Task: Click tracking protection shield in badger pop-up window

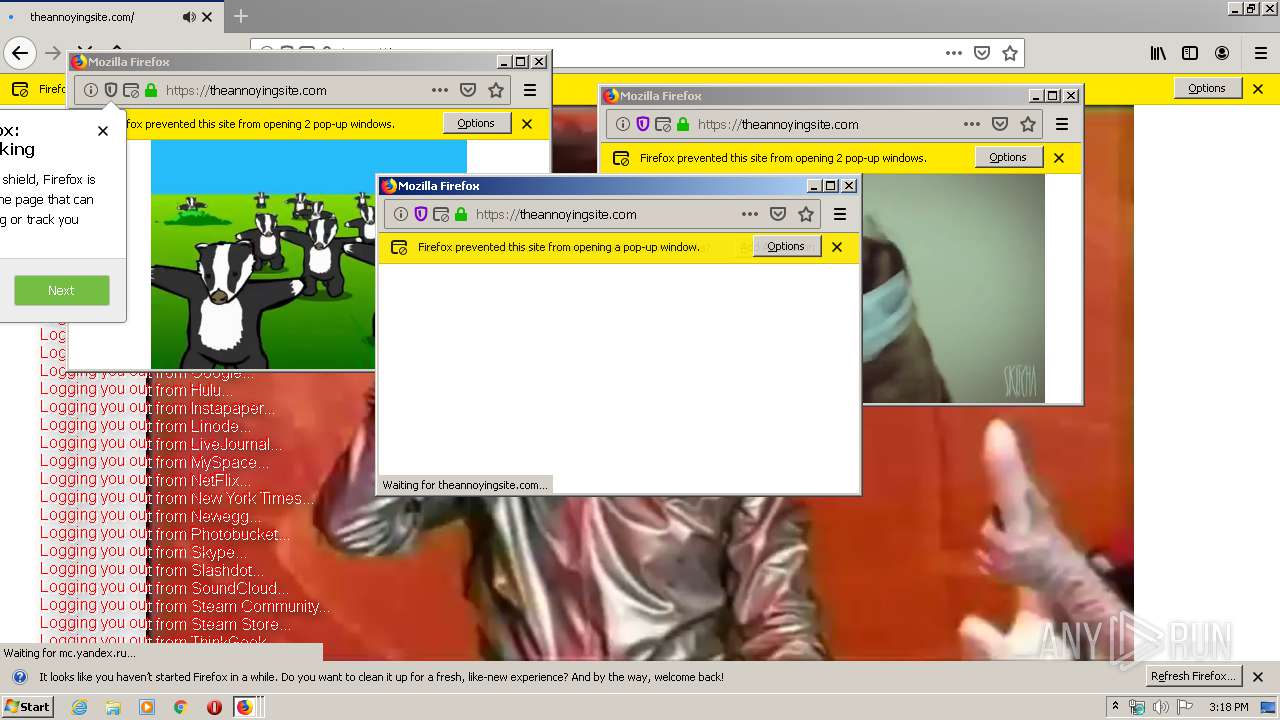Action: pos(111,90)
